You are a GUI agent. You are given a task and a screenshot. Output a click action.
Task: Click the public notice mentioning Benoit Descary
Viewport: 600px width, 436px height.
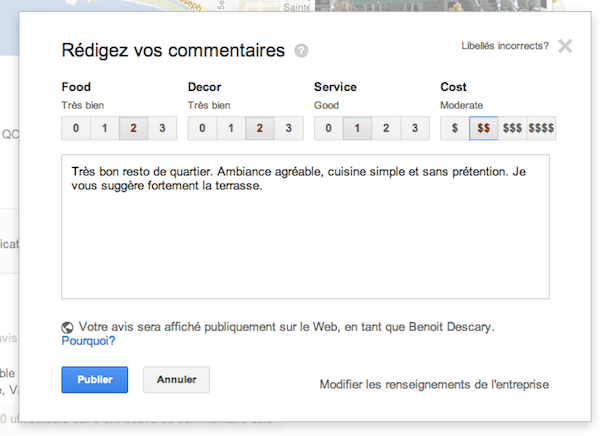pyautogui.click(x=286, y=327)
